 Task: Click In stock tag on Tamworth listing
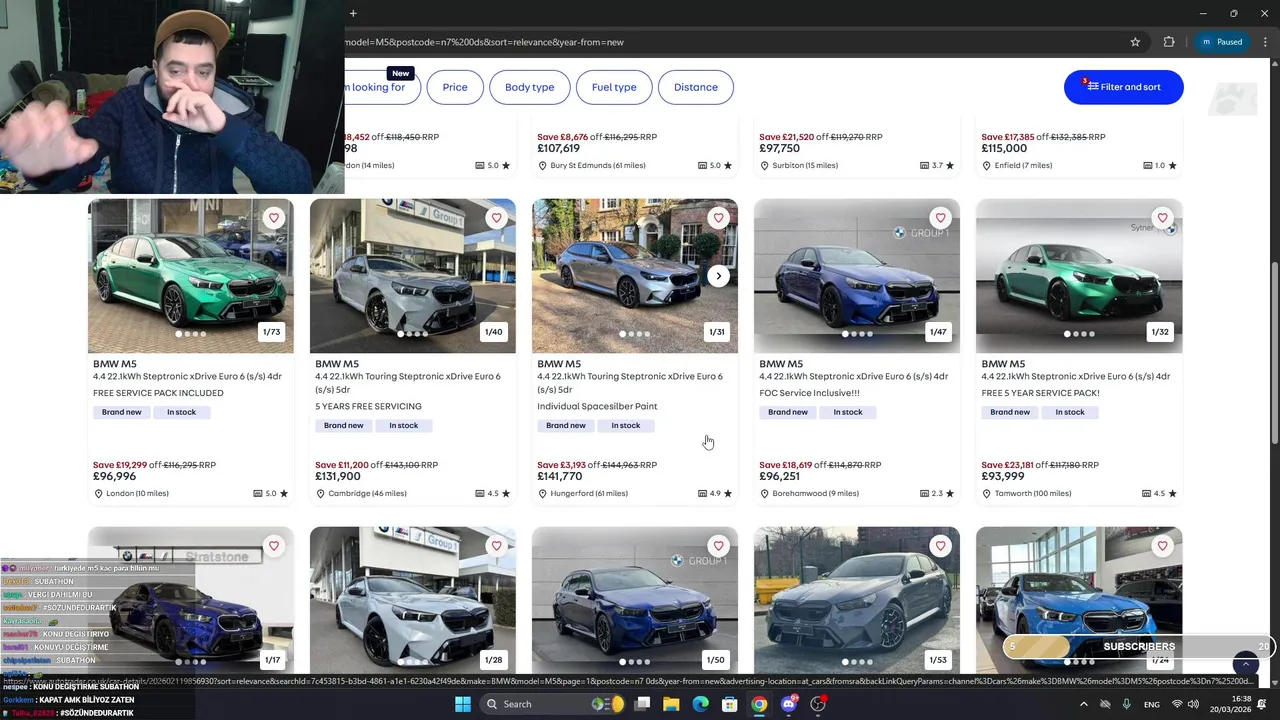(1070, 412)
